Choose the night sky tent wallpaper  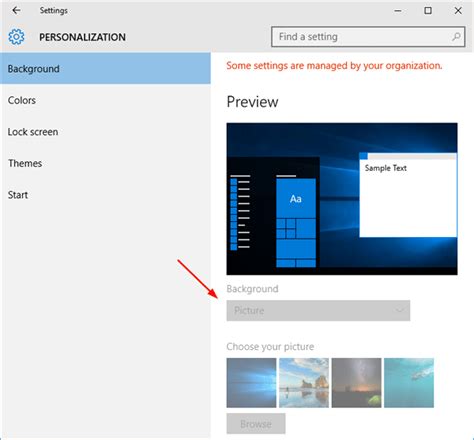point(356,383)
